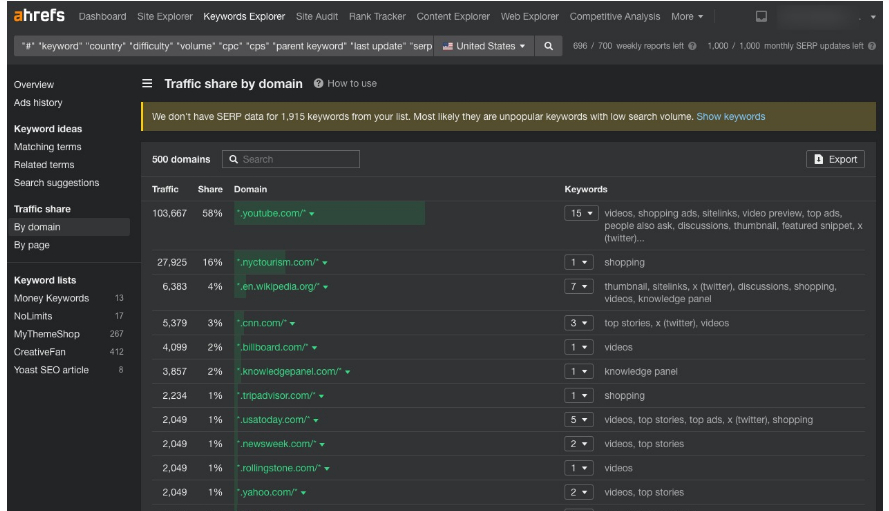Viewport: 889px width, 511px height.
Task: Expand cnn.com keywords dropdown 3
Action: click(x=579, y=323)
